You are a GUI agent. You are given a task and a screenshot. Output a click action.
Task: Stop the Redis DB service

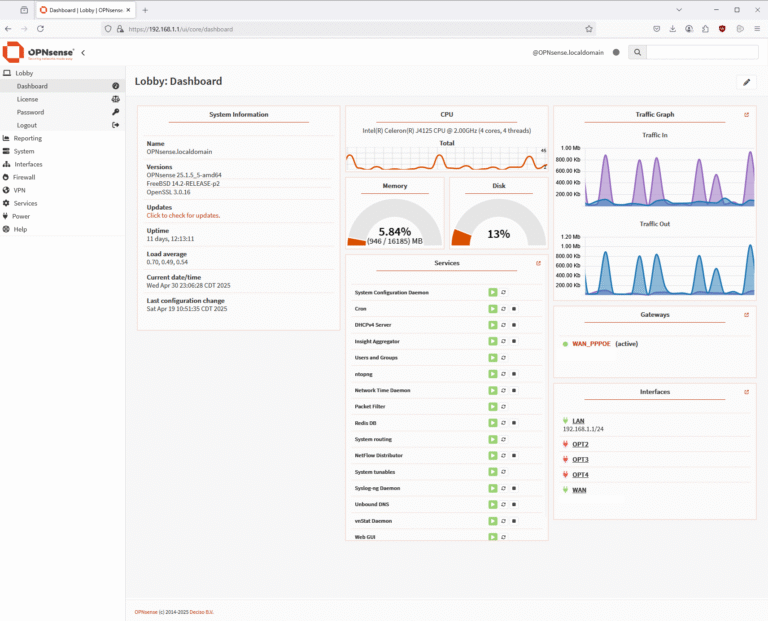coord(514,423)
